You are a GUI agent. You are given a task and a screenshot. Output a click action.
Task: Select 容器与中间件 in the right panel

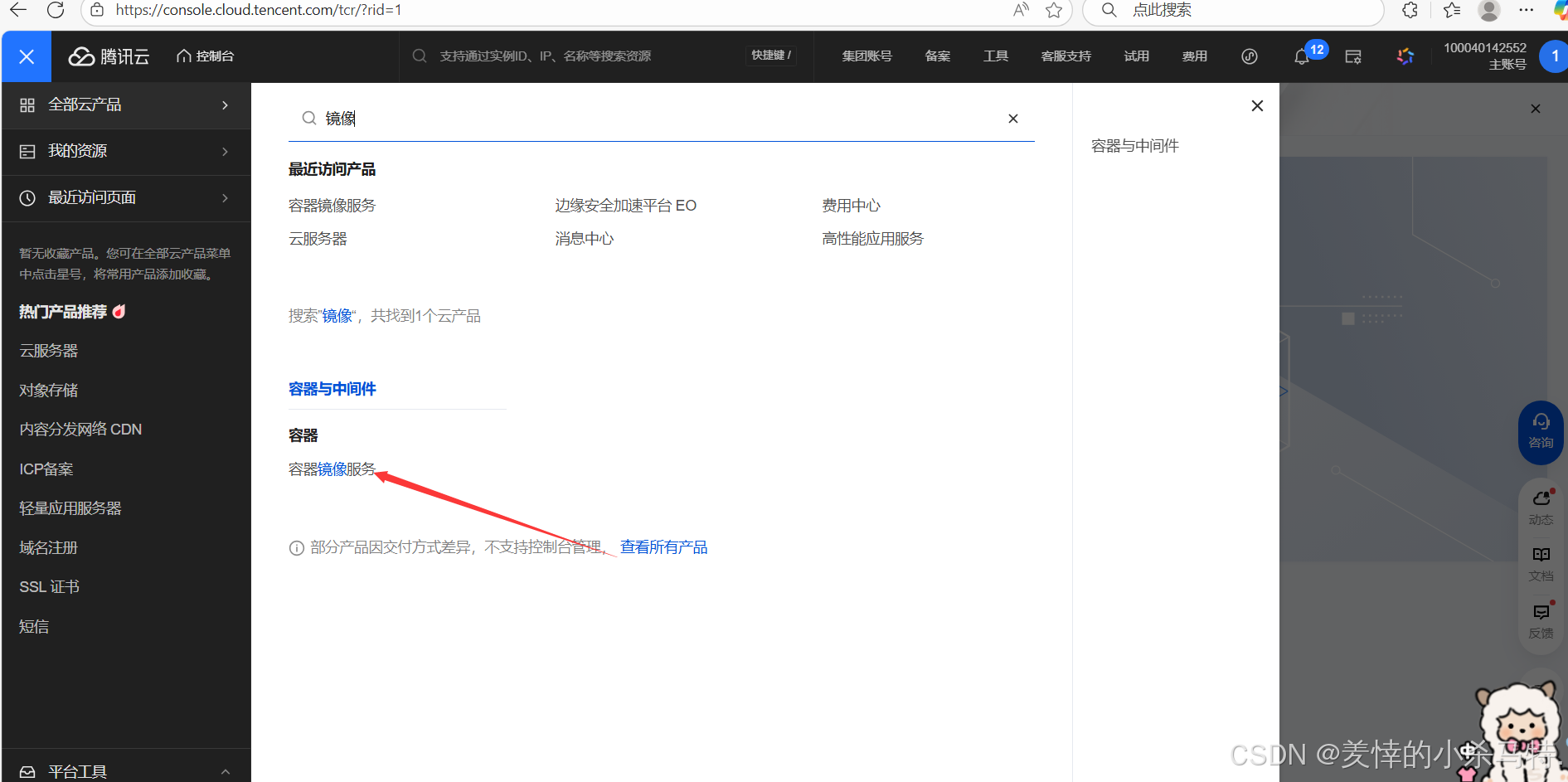click(x=1135, y=146)
